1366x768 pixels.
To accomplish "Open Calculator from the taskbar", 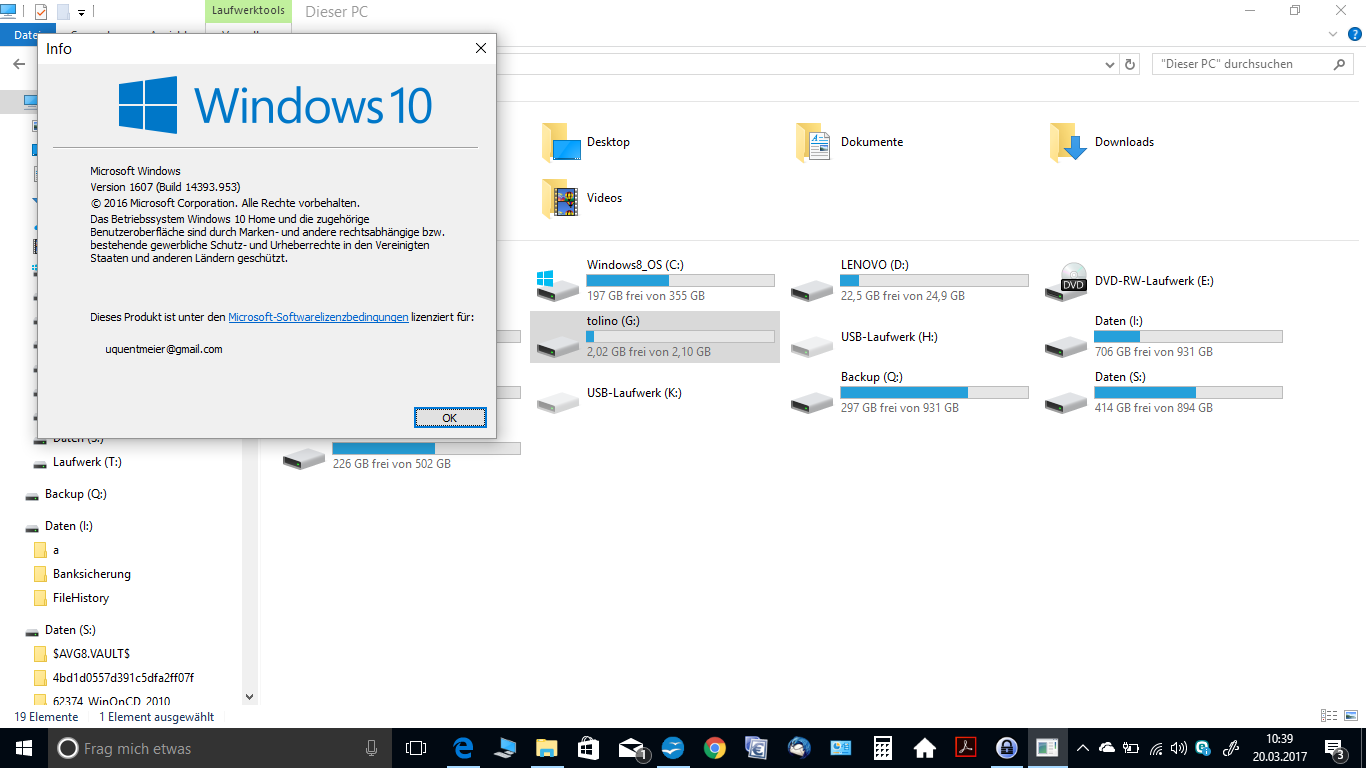I will click(x=882, y=748).
